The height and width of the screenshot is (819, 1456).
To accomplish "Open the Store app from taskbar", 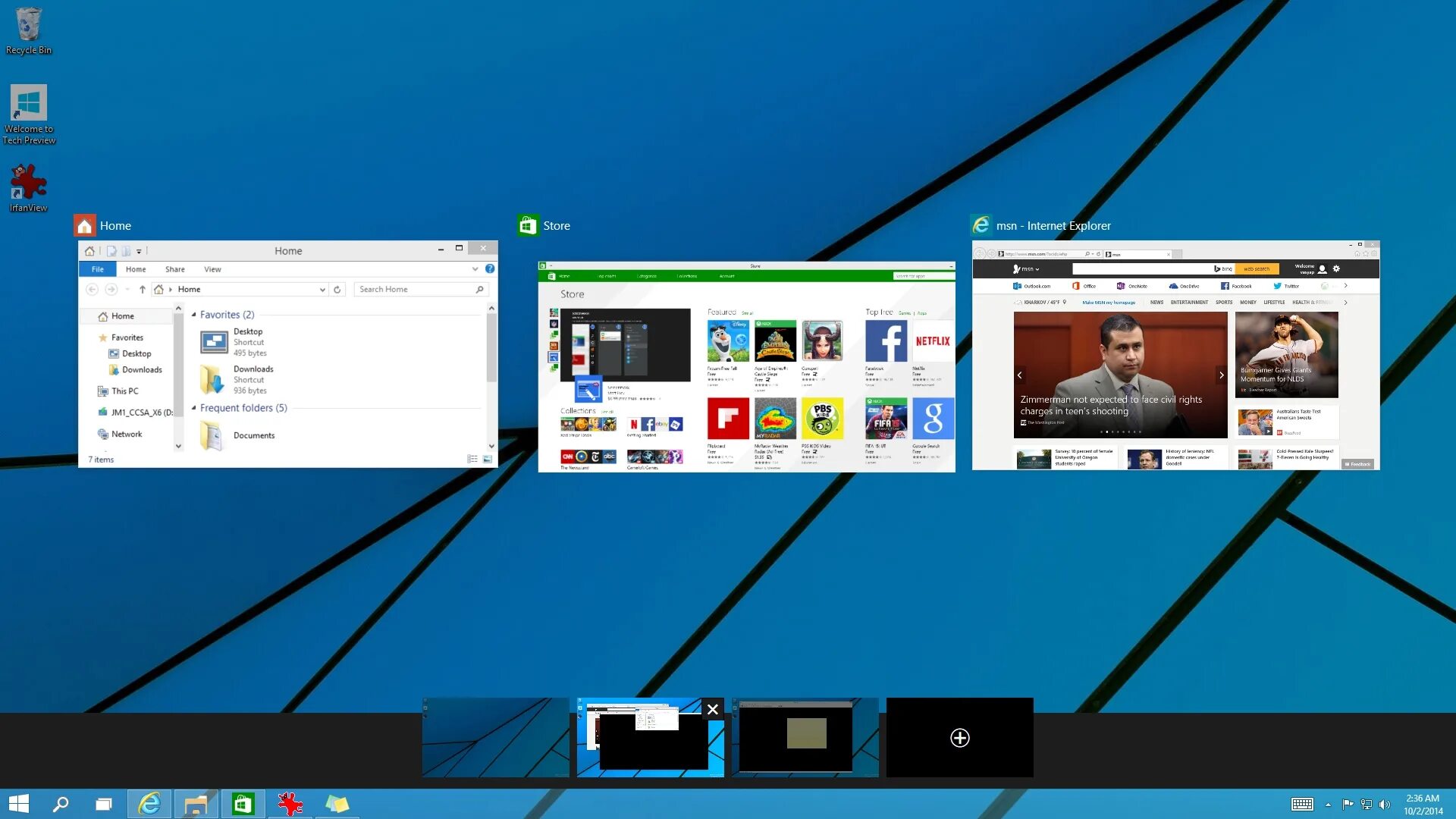I will pyautogui.click(x=243, y=804).
